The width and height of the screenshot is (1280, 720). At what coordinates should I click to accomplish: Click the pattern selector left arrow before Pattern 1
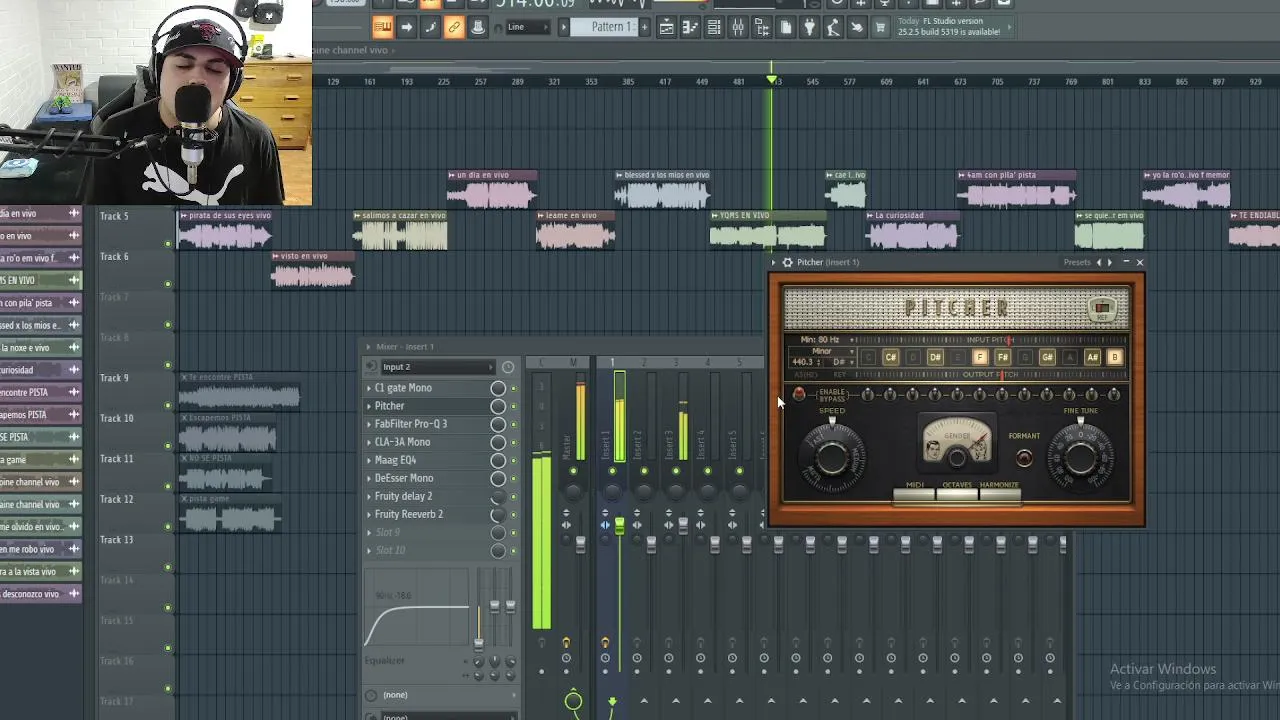point(564,27)
